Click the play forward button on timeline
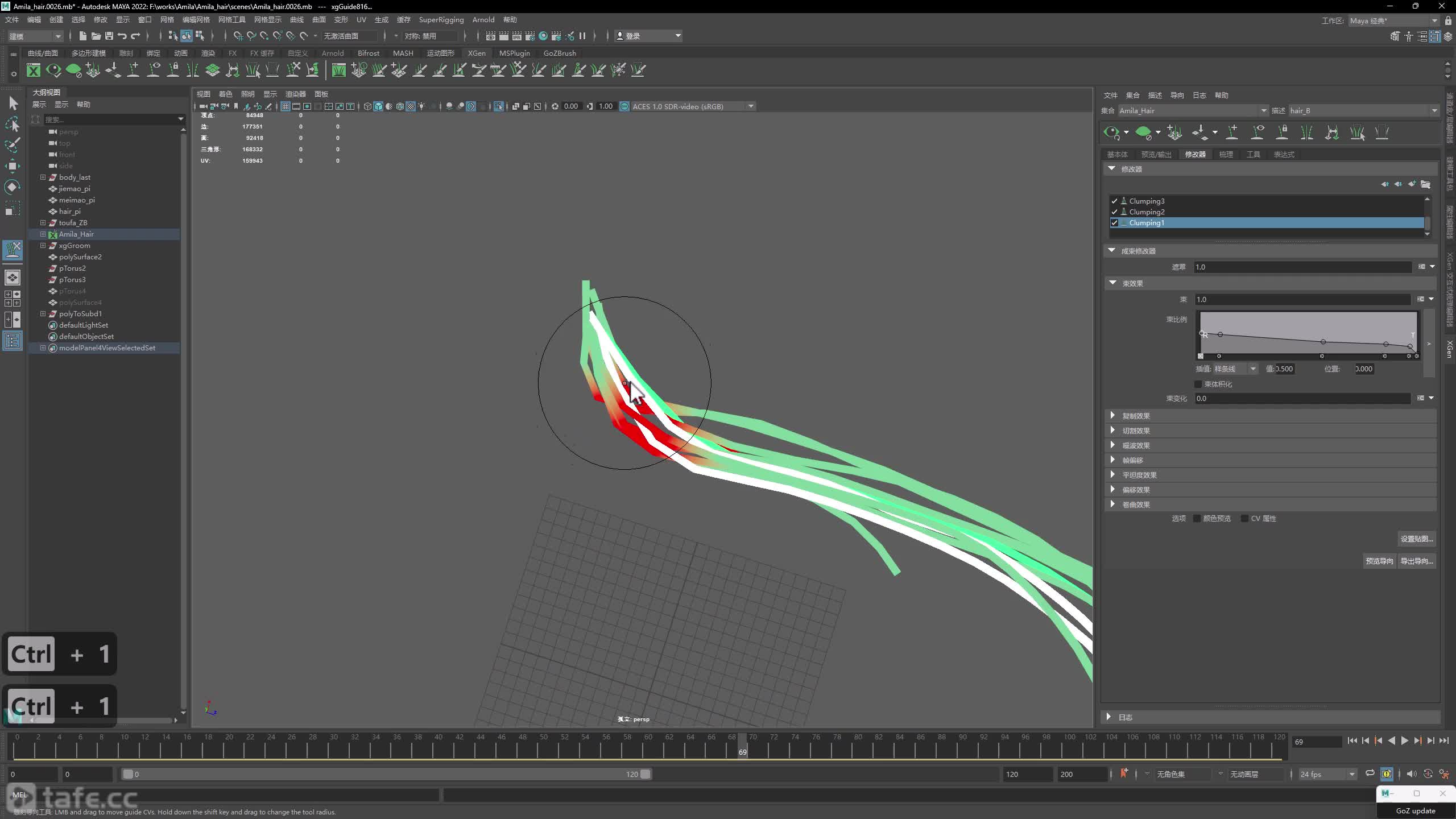Viewport: 1456px width, 819px height. [1404, 741]
